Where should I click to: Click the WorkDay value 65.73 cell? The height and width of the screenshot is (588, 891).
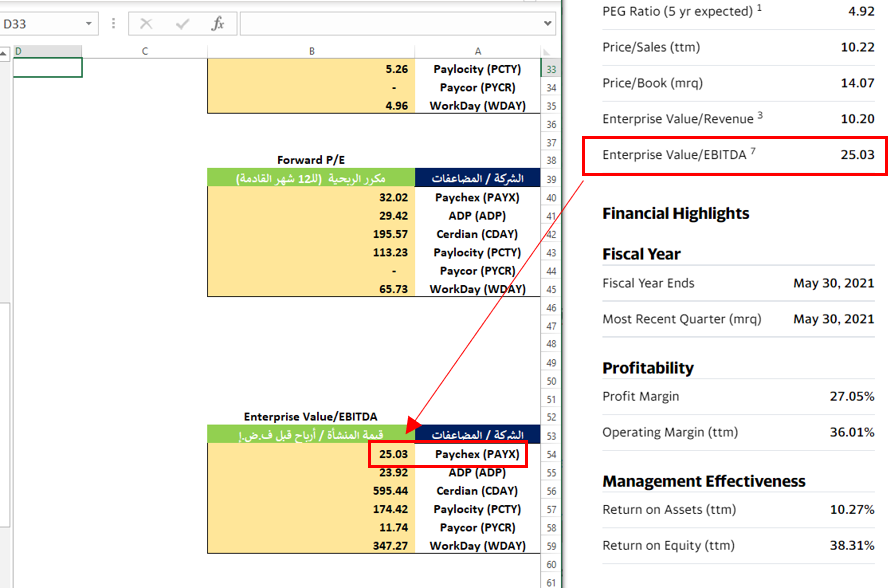click(x=311, y=289)
